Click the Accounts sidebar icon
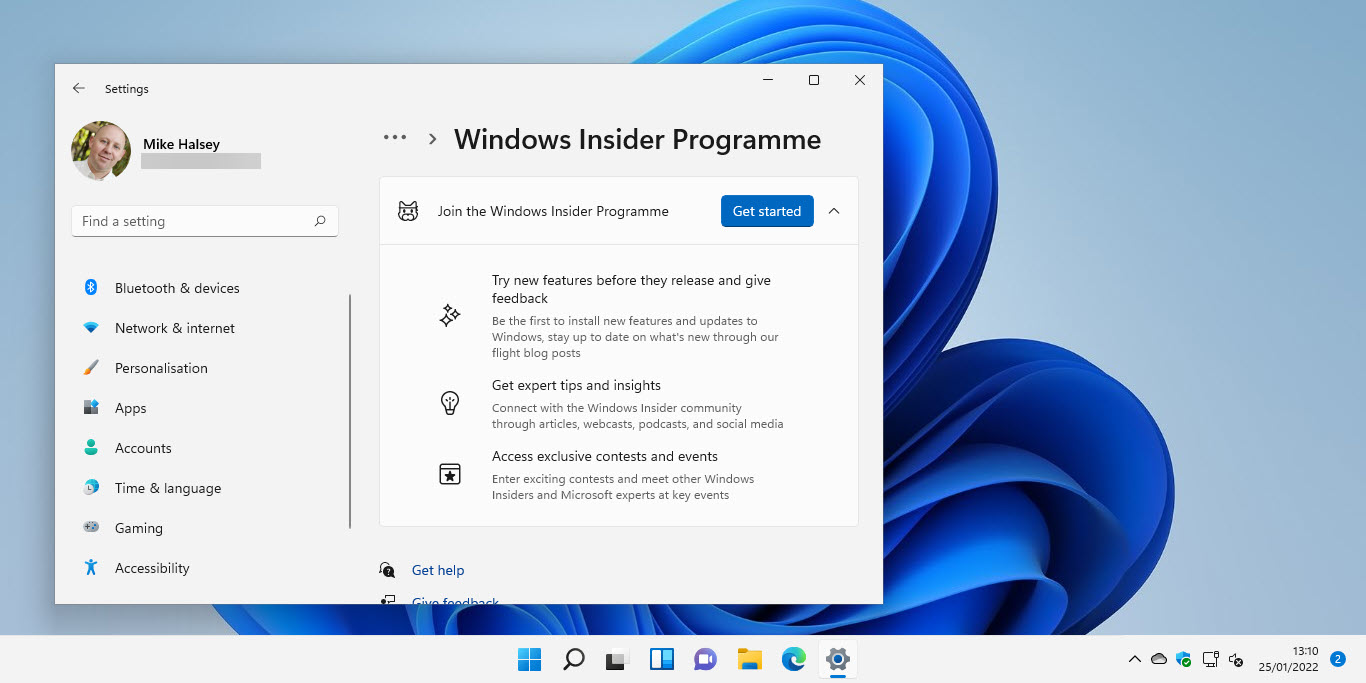This screenshot has height=683, width=1366. click(93, 448)
